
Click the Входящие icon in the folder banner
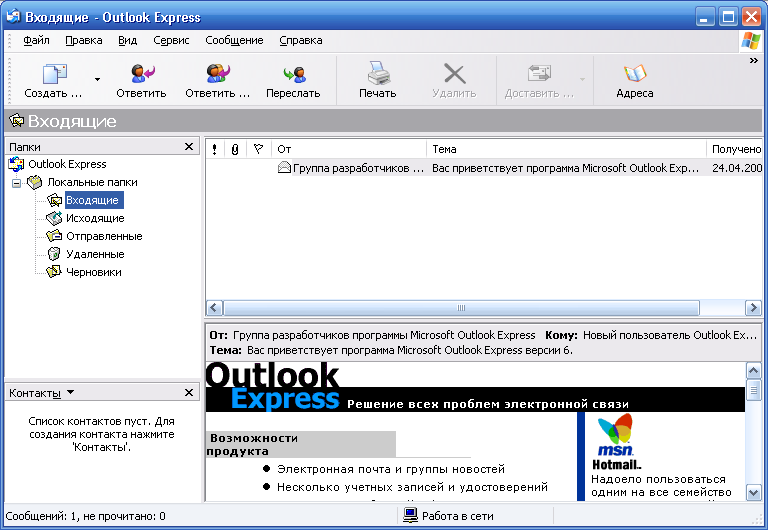click(x=17, y=120)
